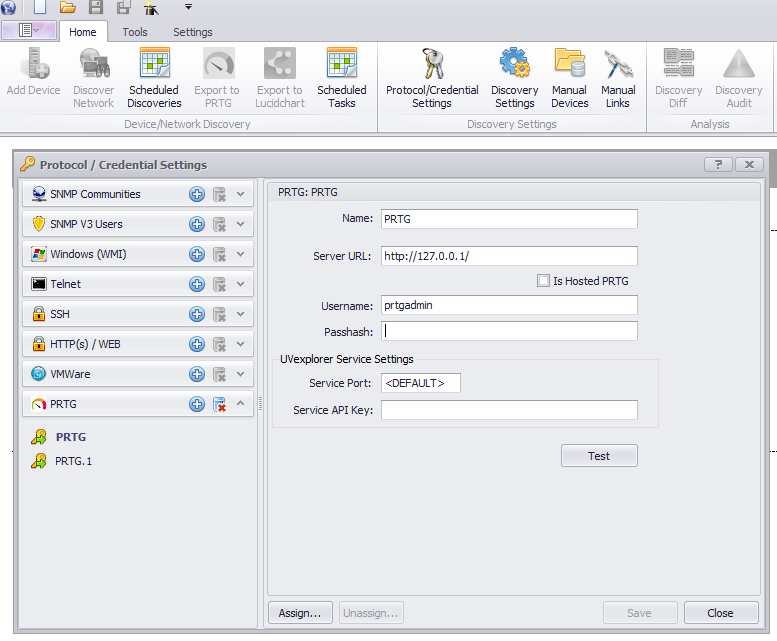777x641 pixels.
Task: Click delete icon in SSH row
Action: (219, 314)
